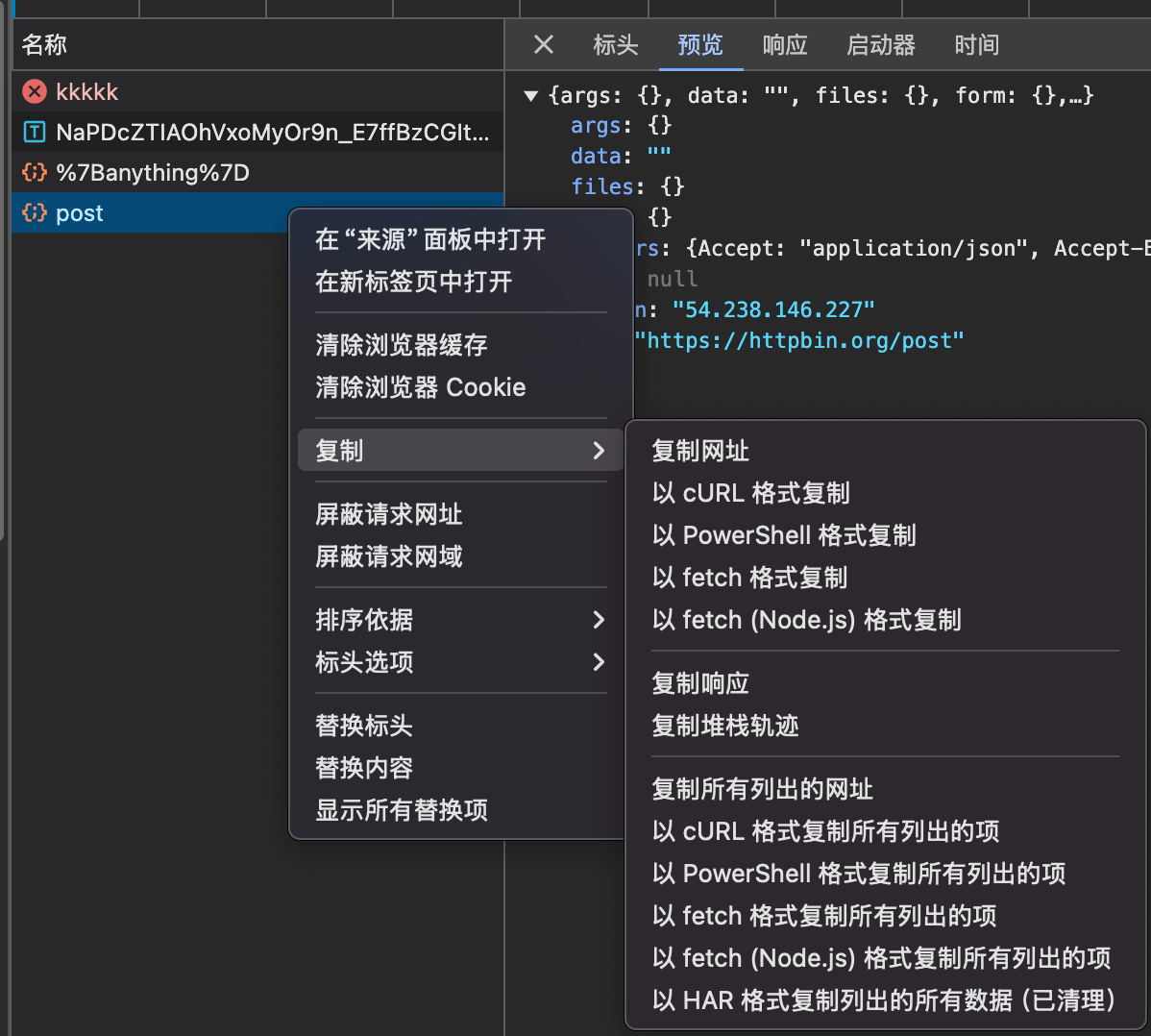
Task: Click the red error icon beside kkkkk
Action: (35, 92)
